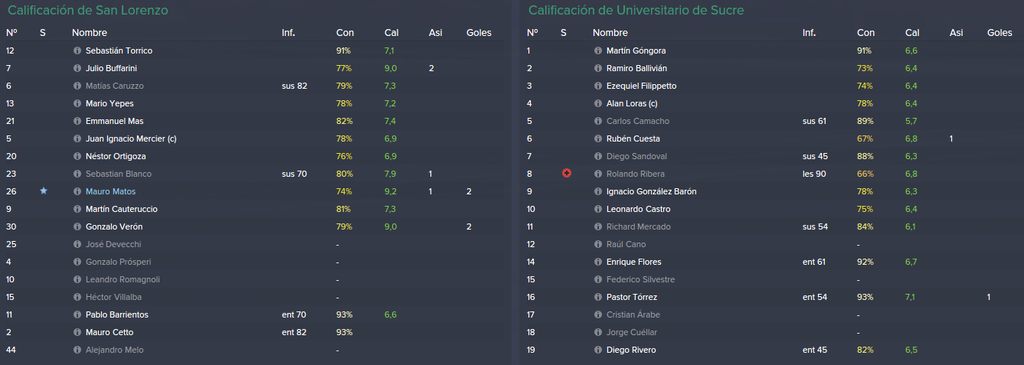The height and width of the screenshot is (365, 1024).
Task: Click info icon next to Pablo Barrientos
Action: tap(77, 315)
